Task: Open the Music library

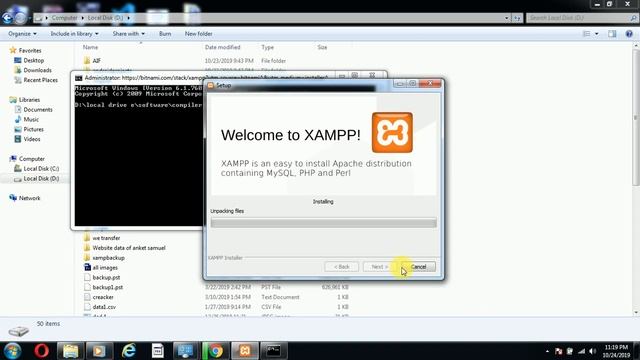Action: 31,119
